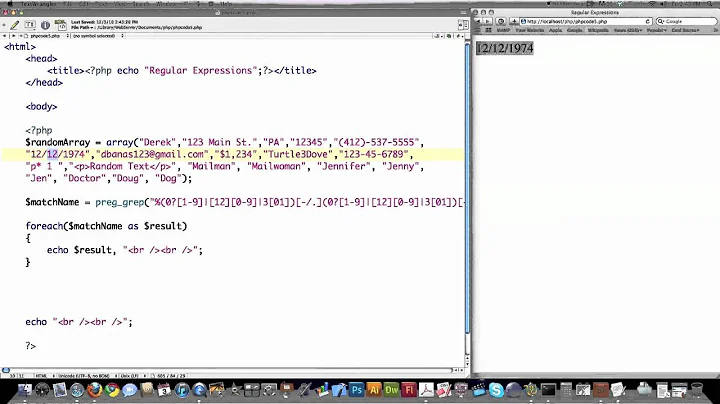This screenshot has height=404, width=720.
Task: Toggle the documents drawer icon at toolbar right
Action: click(x=463, y=25)
